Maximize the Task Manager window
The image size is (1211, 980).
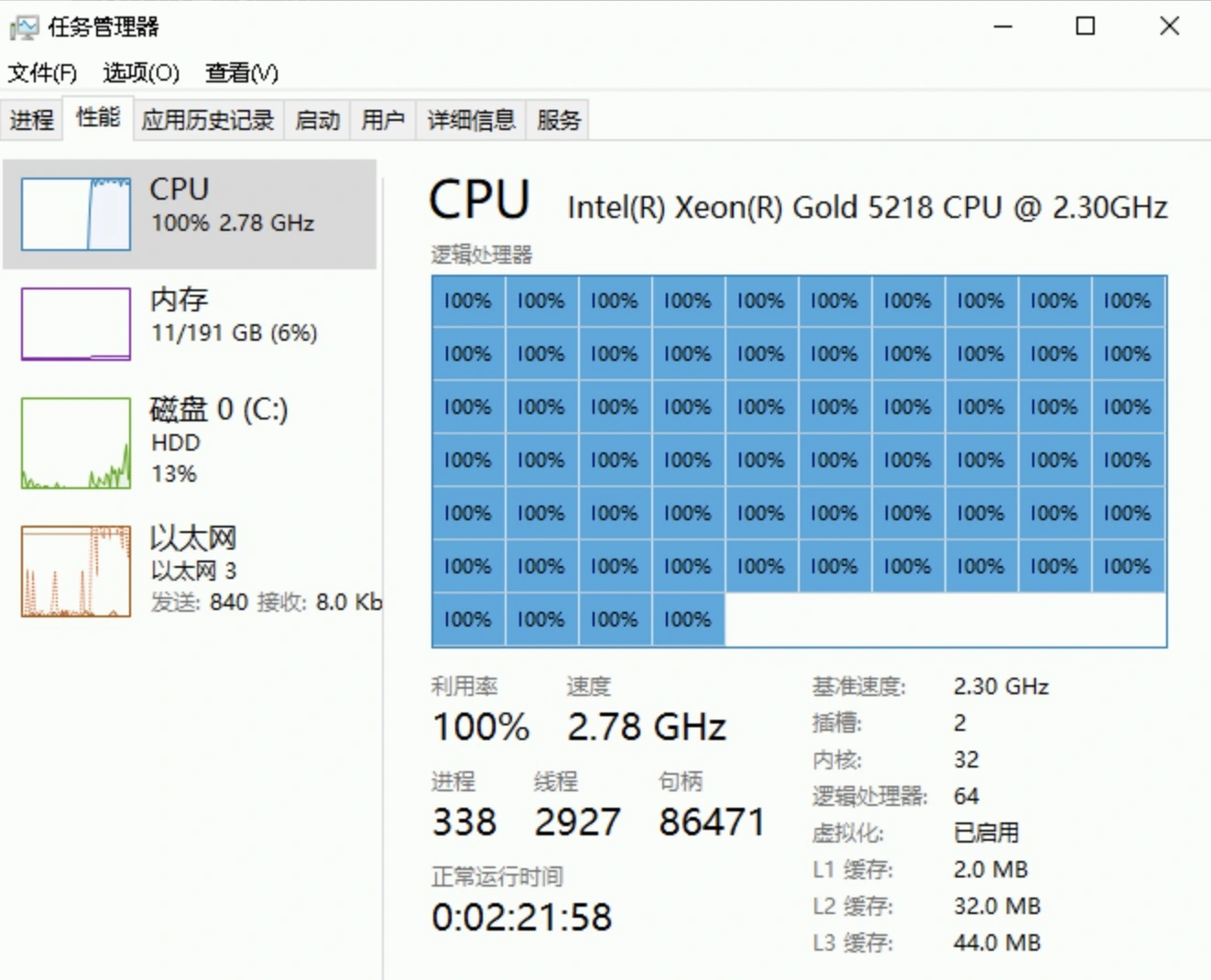tap(1086, 26)
